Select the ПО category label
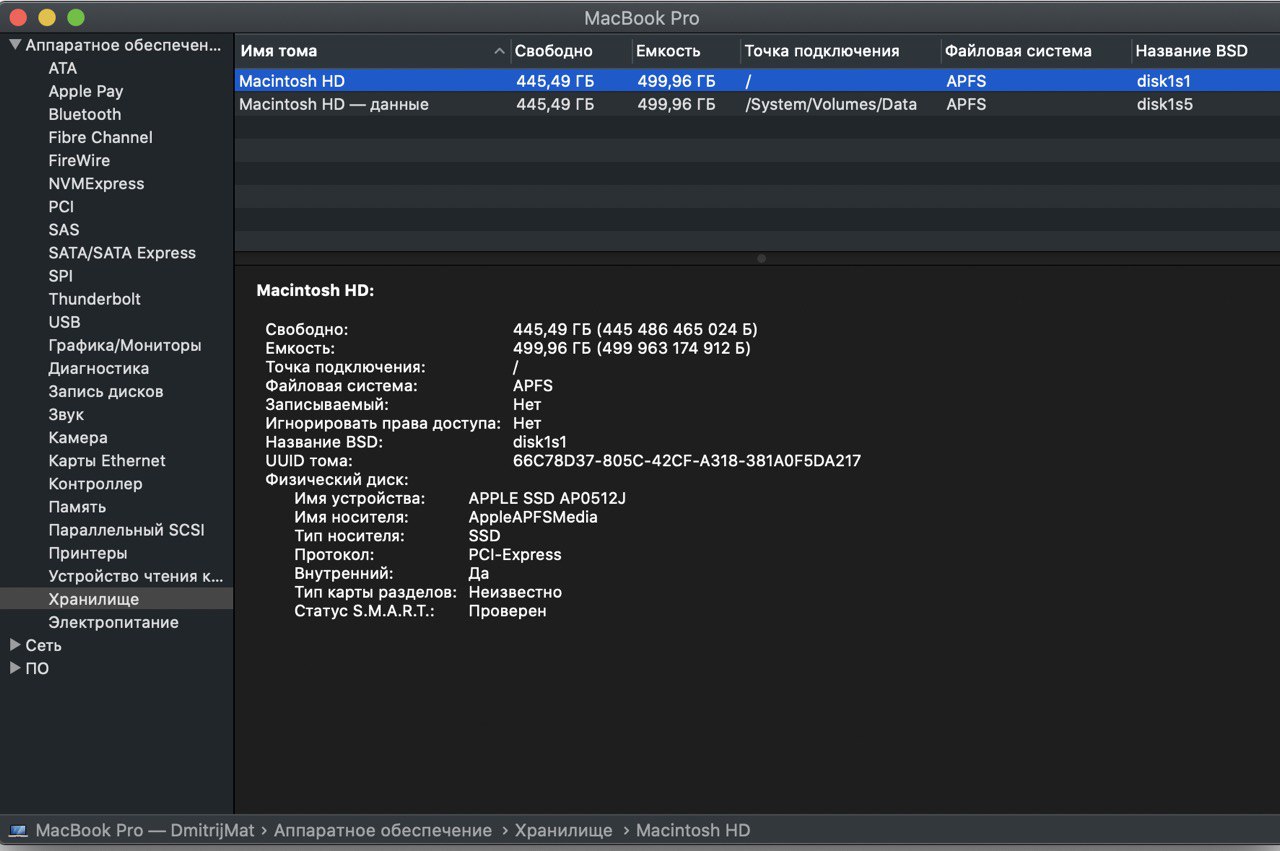The width and height of the screenshot is (1280, 851). point(37,668)
